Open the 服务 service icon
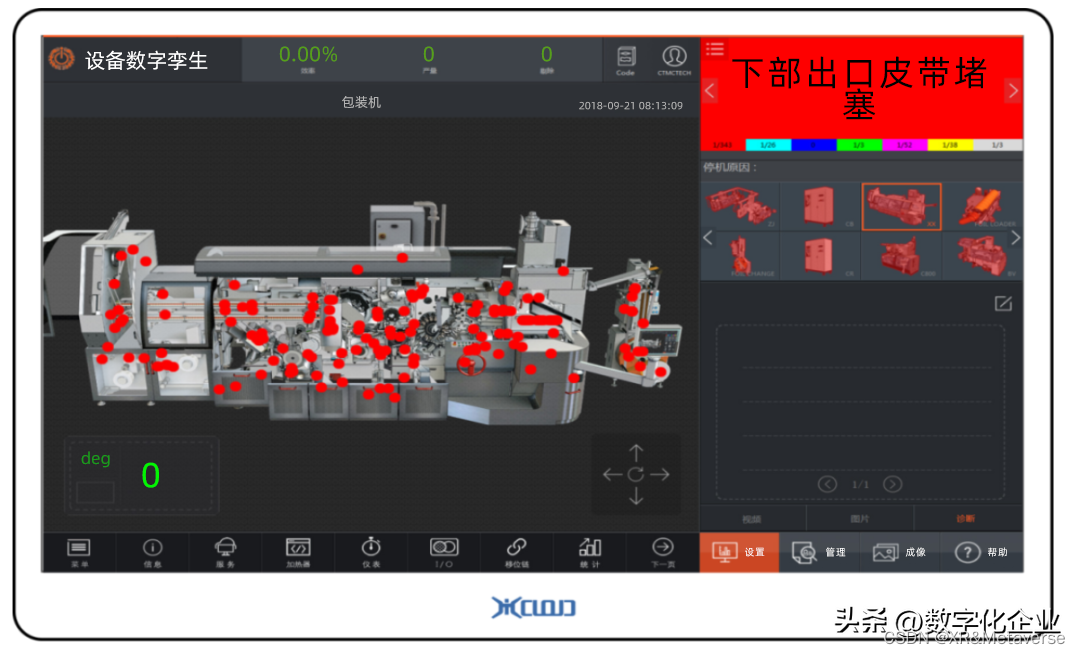This screenshot has width=1080, height=654. point(226,551)
